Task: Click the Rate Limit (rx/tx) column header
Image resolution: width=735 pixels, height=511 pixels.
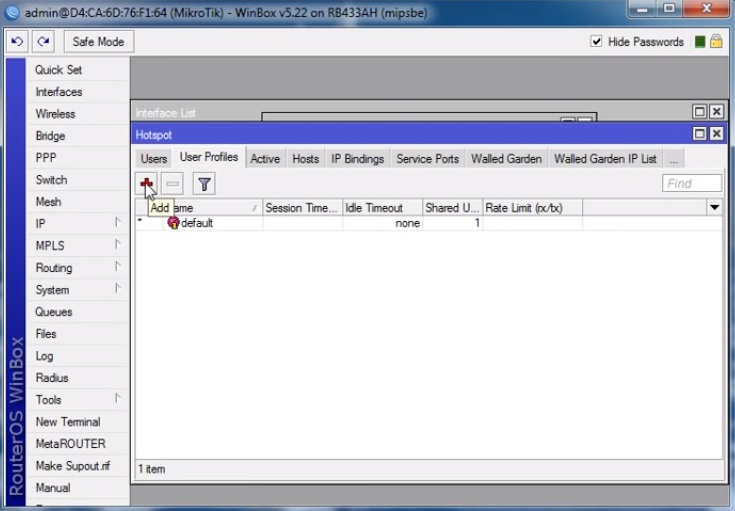Action: point(532,208)
